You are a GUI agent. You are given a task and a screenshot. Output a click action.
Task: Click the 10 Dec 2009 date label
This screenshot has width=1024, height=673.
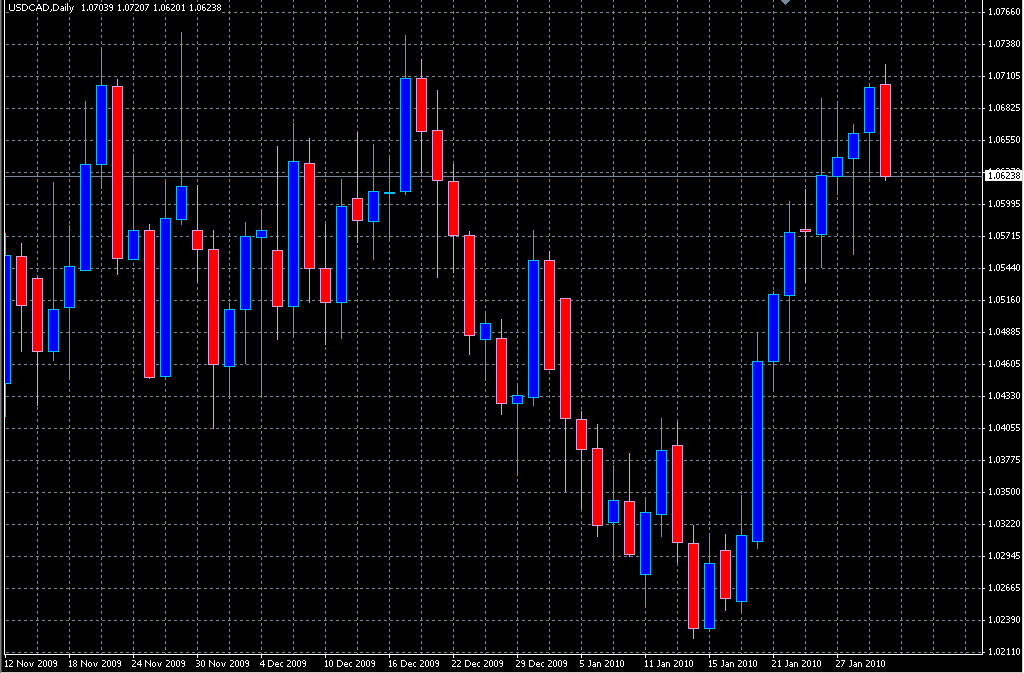(x=350, y=664)
